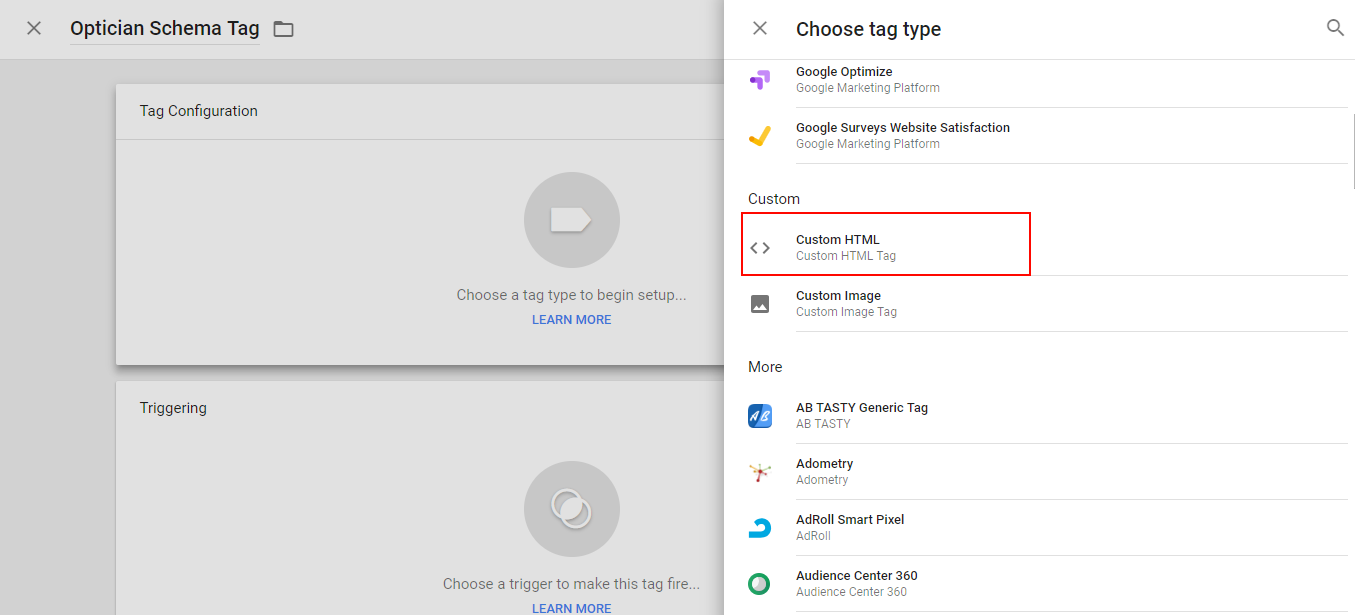Image resolution: width=1355 pixels, height=615 pixels.
Task: Exit tag editing via top-left X
Action: pyautogui.click(x=34, y=28)
